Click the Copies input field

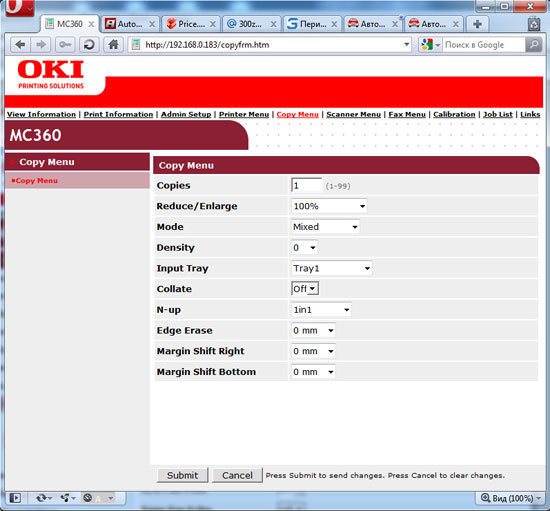[x=306, y=186]
